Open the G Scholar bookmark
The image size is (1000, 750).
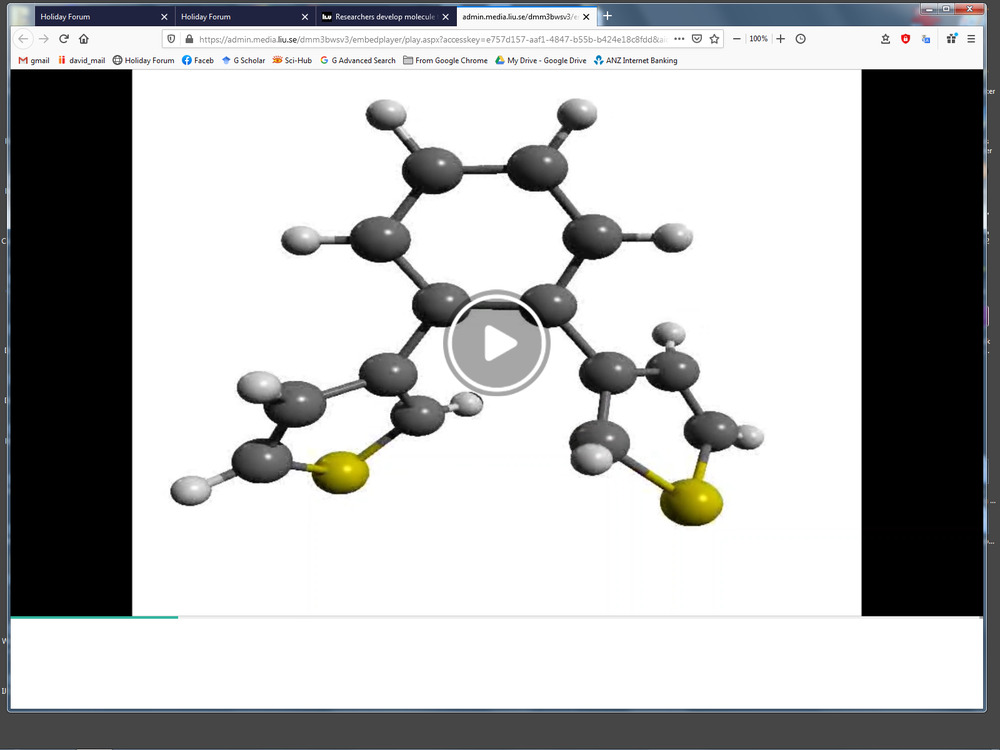coord(243,60)
